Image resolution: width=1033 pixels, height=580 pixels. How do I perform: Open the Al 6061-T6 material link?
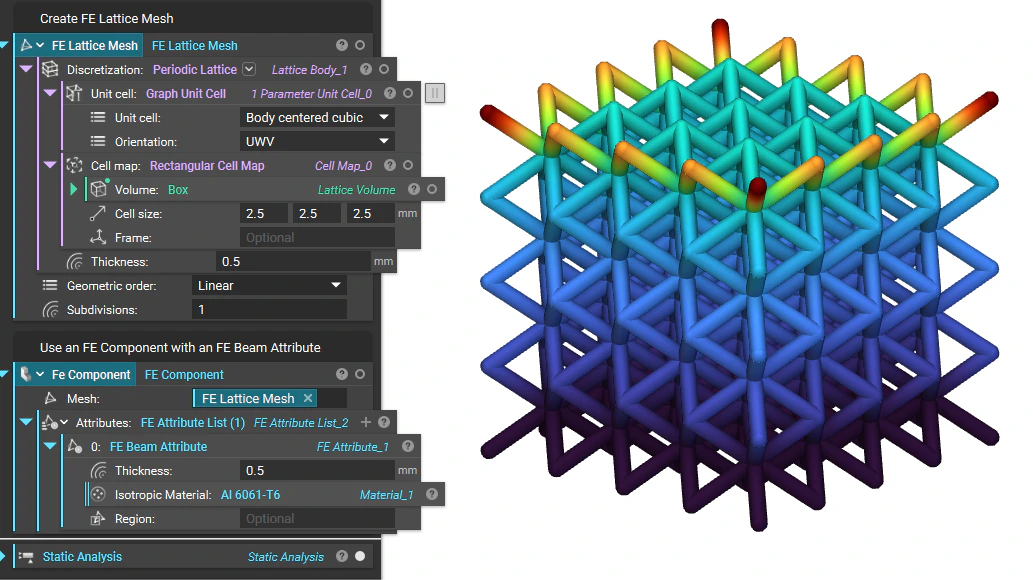[x=251, y=494]
